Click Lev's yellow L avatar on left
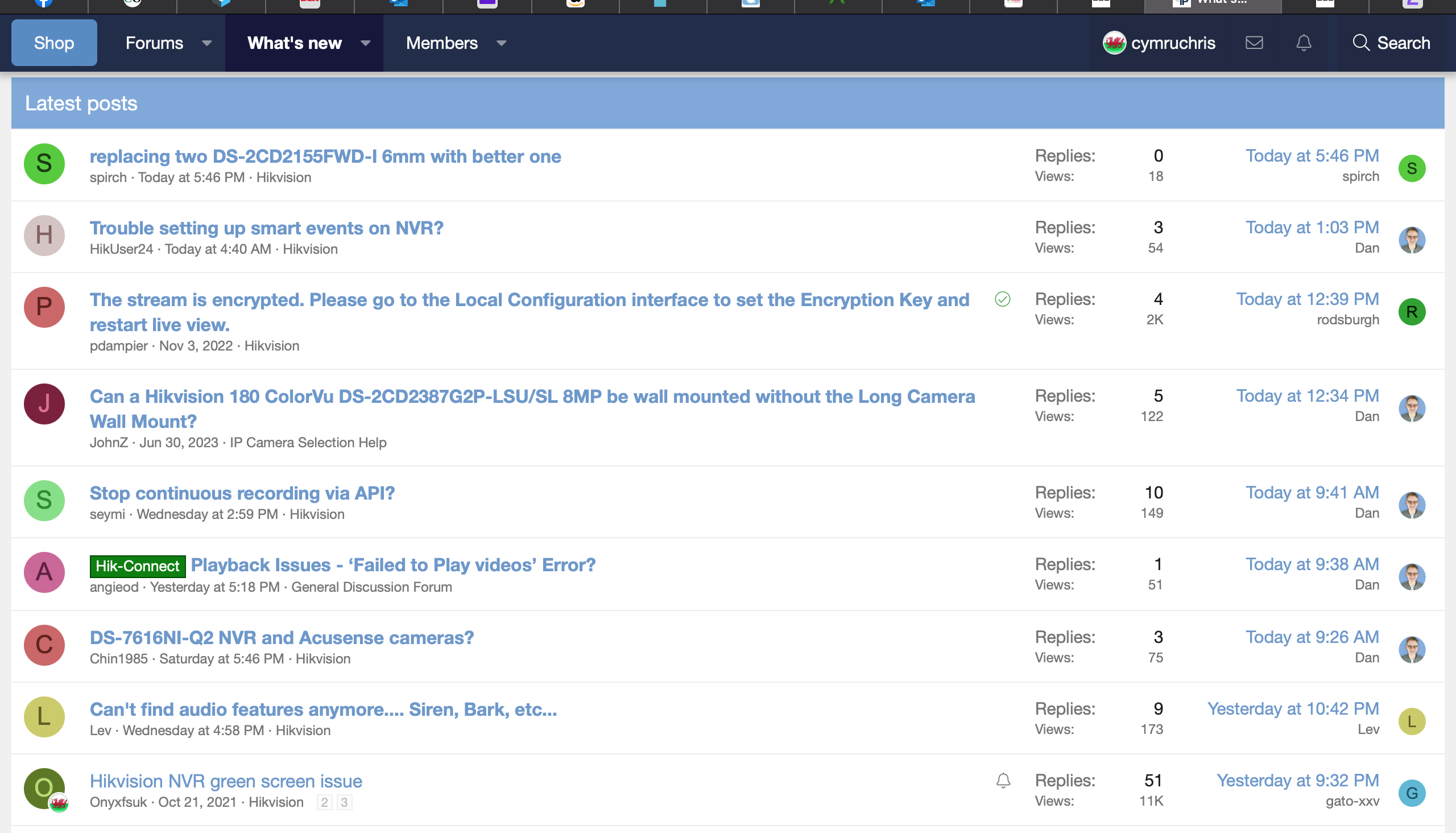 44,717
